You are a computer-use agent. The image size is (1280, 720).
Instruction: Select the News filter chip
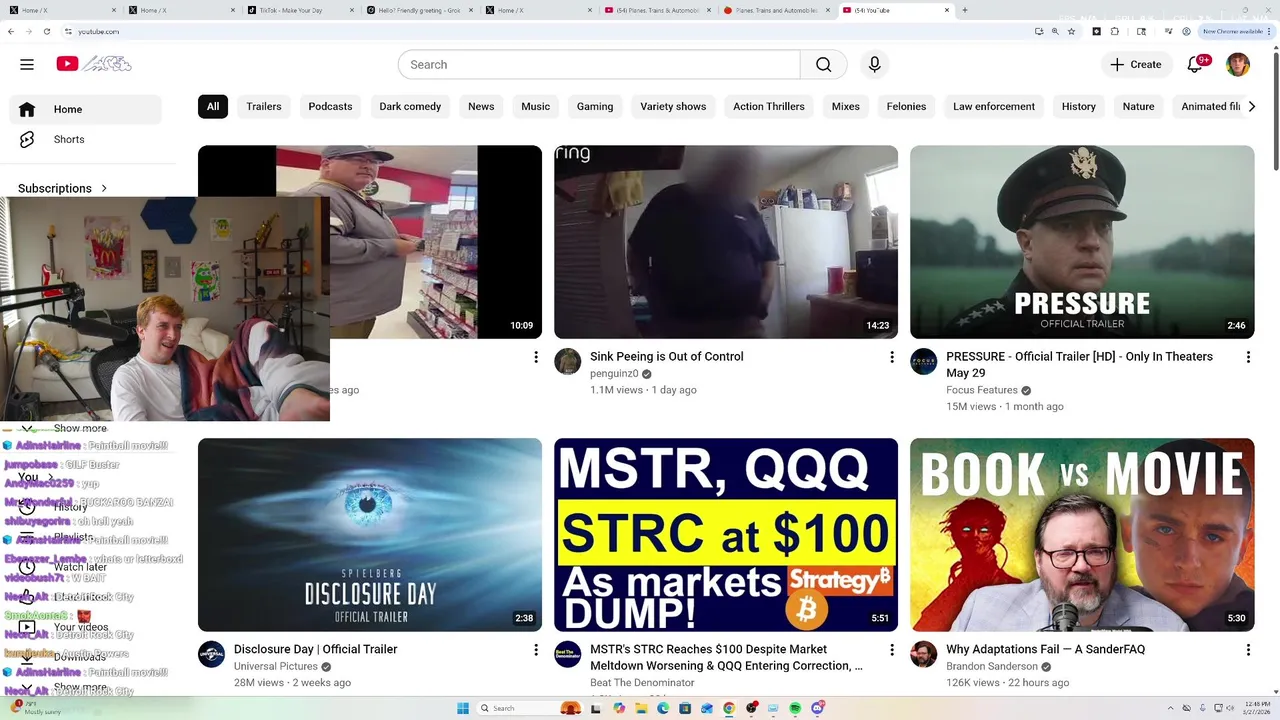tap(481, 106)
